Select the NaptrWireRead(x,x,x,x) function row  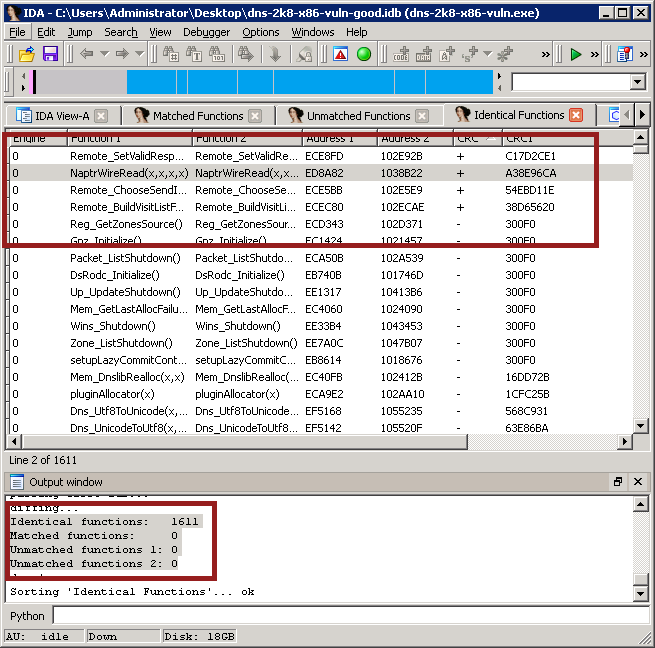pyautogui.click(x=321, y=173)
